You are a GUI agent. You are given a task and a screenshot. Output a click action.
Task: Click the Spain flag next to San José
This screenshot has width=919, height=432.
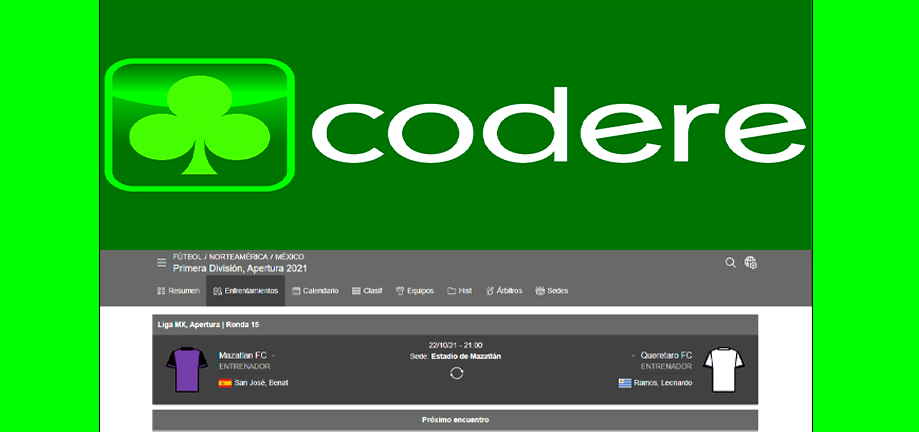coord(225,383)
